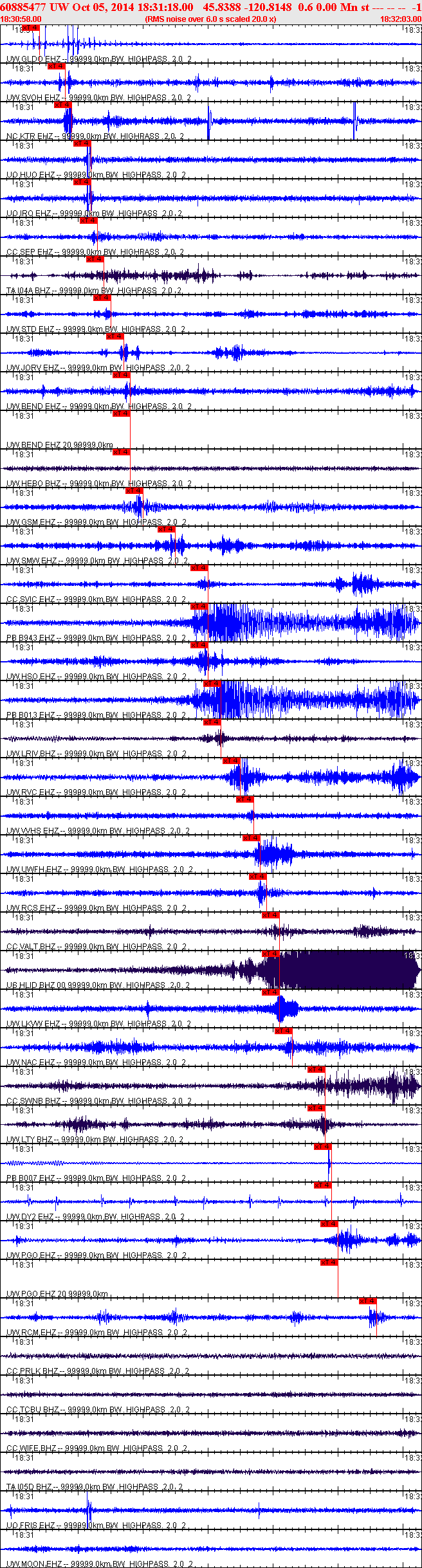Select the CC.SEP EHZ station label
Screen dimensions: 422x1568
pos(30,252)
